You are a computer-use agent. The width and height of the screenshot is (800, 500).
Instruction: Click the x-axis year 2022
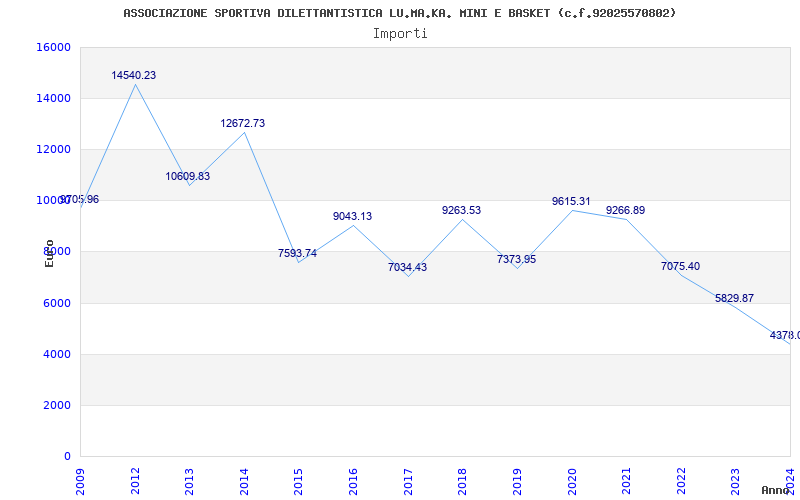681,481
